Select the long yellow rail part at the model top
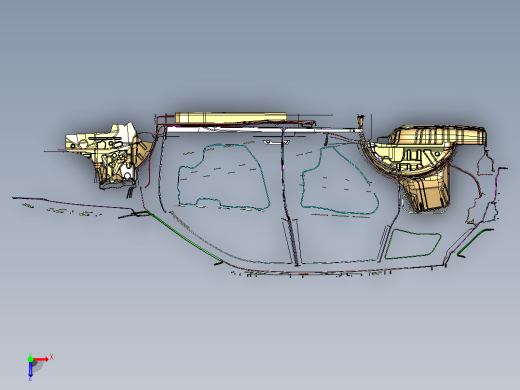 click(231, 117)
